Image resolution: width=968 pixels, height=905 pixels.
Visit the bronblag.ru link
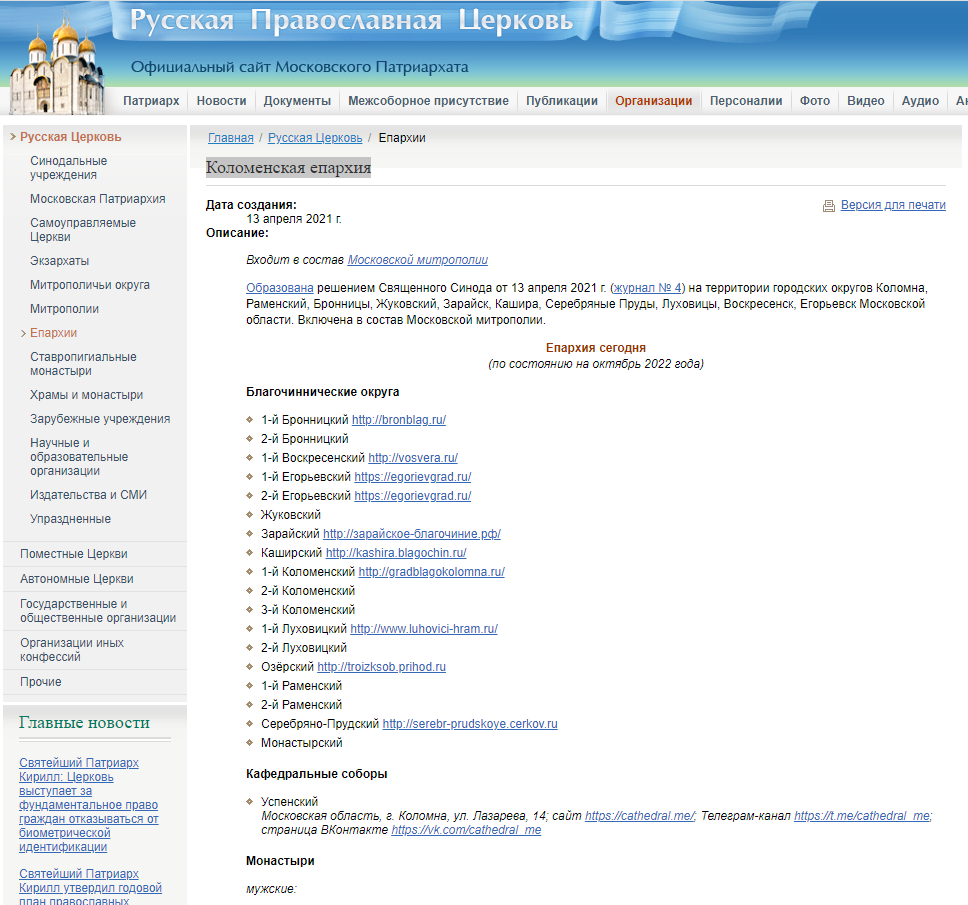point(399,420)
